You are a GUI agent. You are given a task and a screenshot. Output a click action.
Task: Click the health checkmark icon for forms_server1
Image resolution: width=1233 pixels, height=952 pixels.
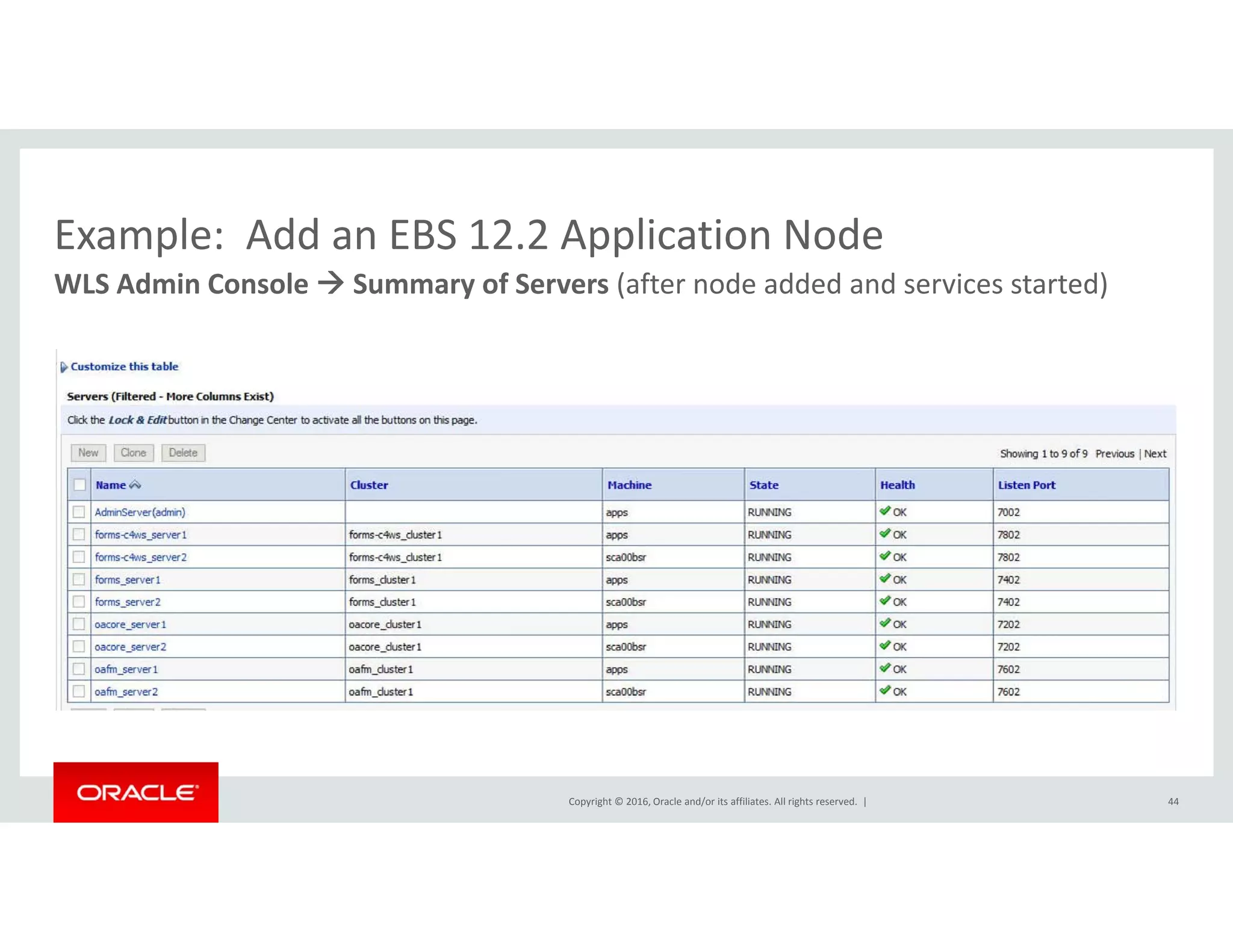coord(884,578)
